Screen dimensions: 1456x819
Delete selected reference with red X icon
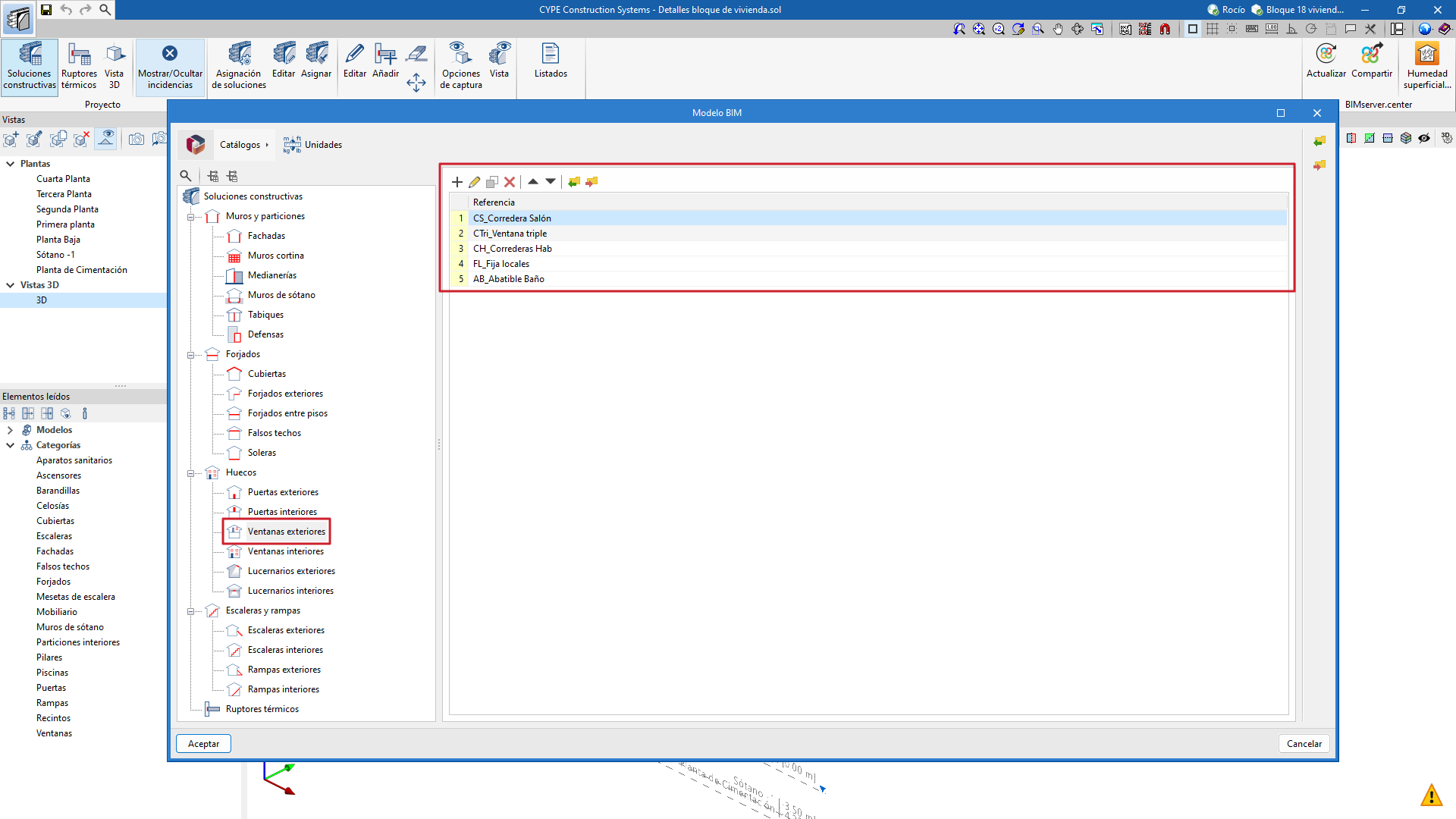[510, 182]
